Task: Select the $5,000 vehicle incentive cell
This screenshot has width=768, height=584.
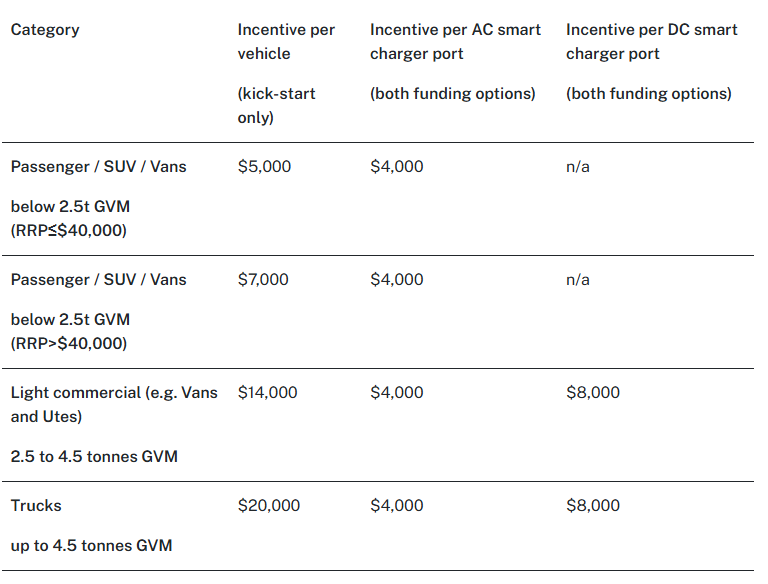Action: click(264, 167)
